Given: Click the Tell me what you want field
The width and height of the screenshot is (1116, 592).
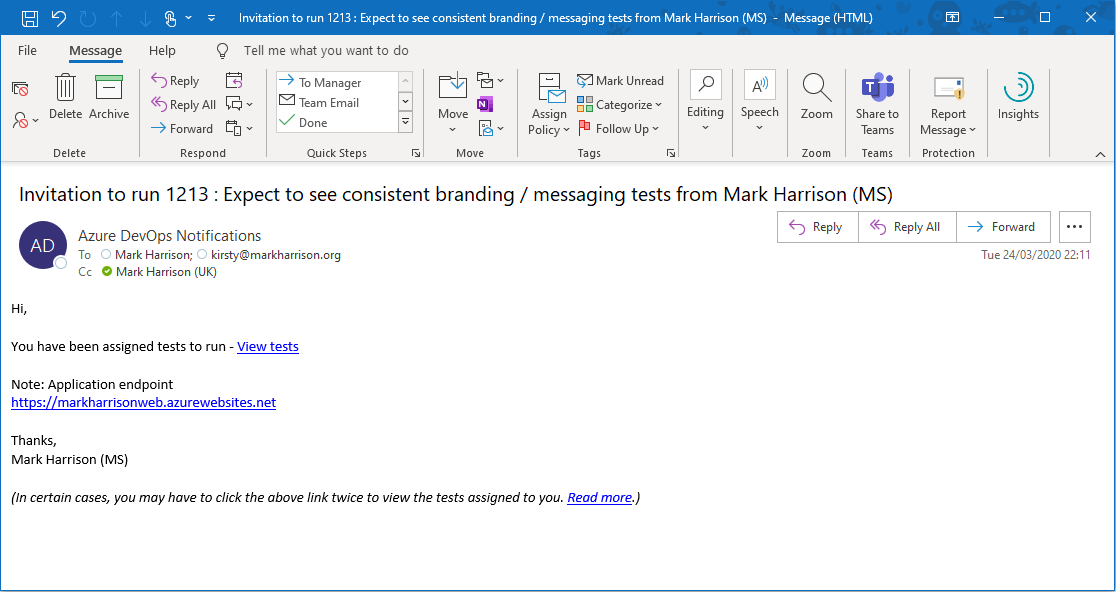Looking at the screenshot, I should (326, 51).
